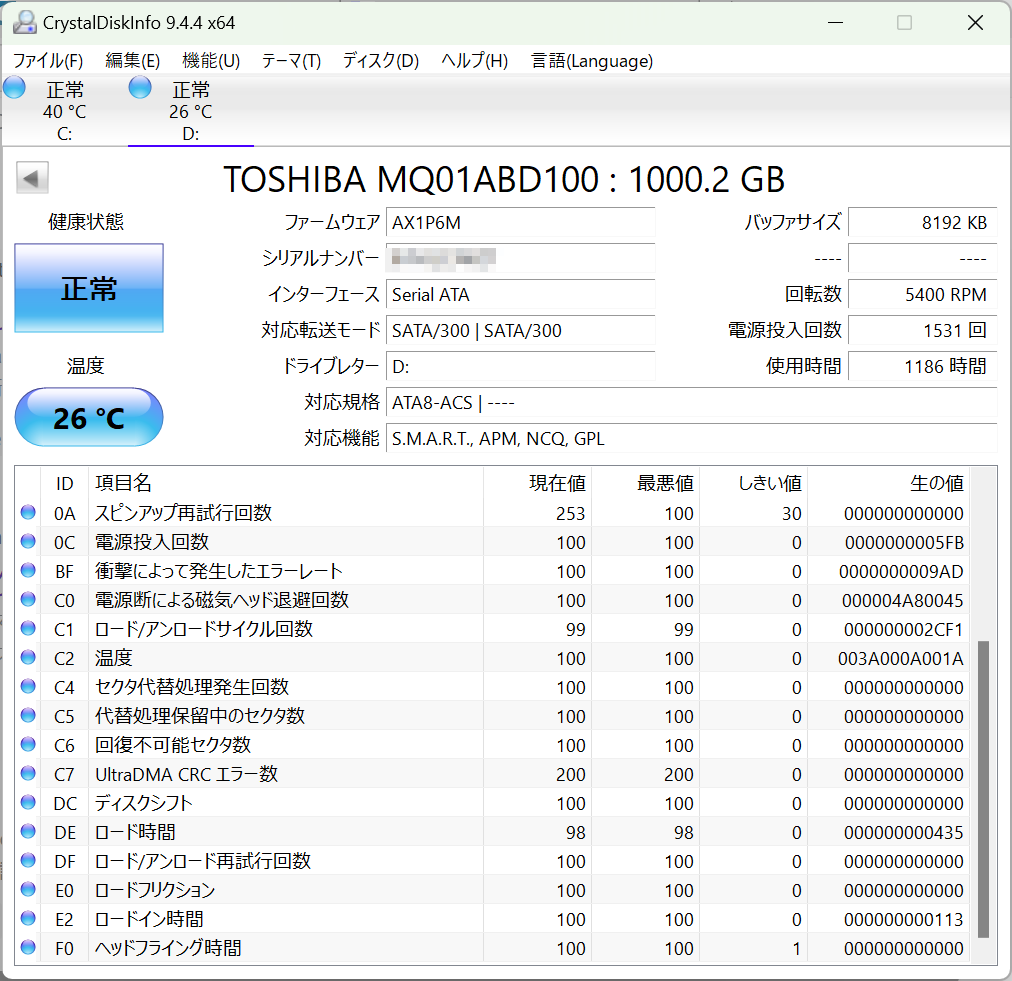Open the 言語(Language) menu
1012x981 pixels.
click(x=592, y=61)
